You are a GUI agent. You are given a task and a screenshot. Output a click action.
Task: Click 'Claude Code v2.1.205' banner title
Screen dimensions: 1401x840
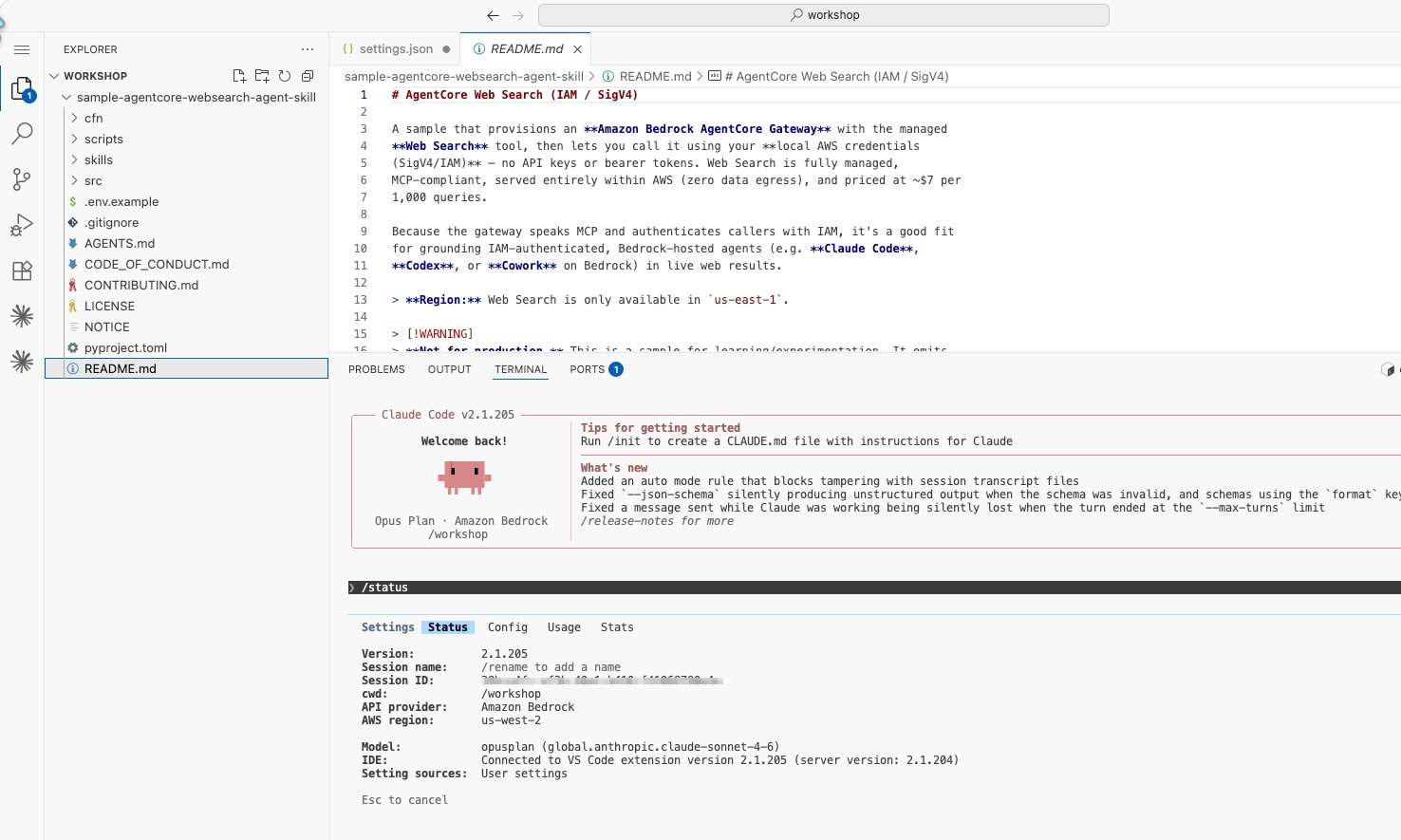(448, 415)
